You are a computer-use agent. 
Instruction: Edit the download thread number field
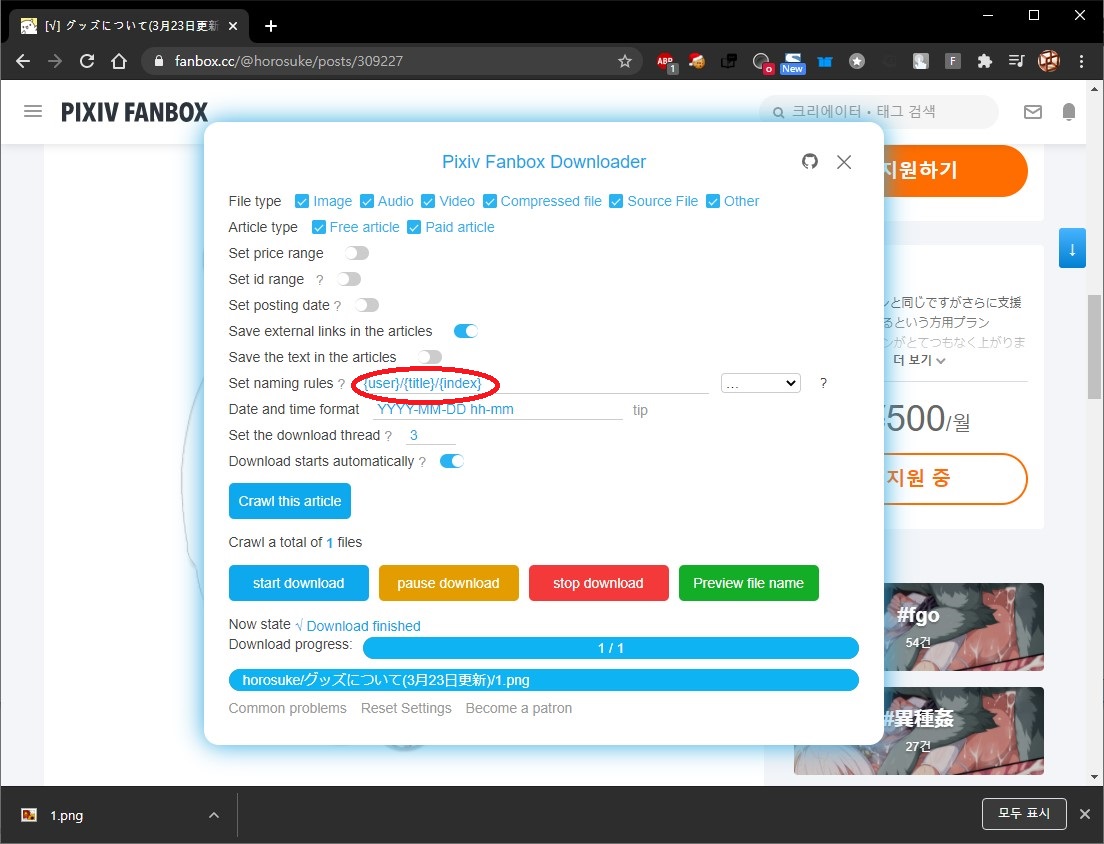click(x=430, y=435)
